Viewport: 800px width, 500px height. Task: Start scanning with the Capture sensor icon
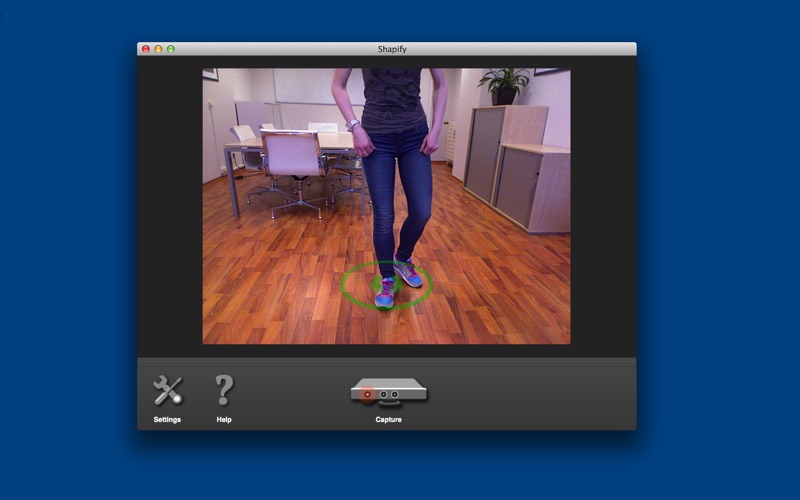coord(388,392)
